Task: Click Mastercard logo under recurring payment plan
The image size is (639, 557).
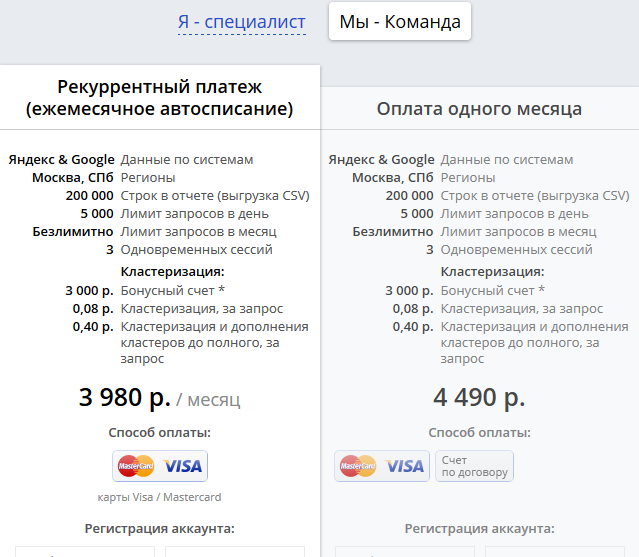Action: point(136,466)
